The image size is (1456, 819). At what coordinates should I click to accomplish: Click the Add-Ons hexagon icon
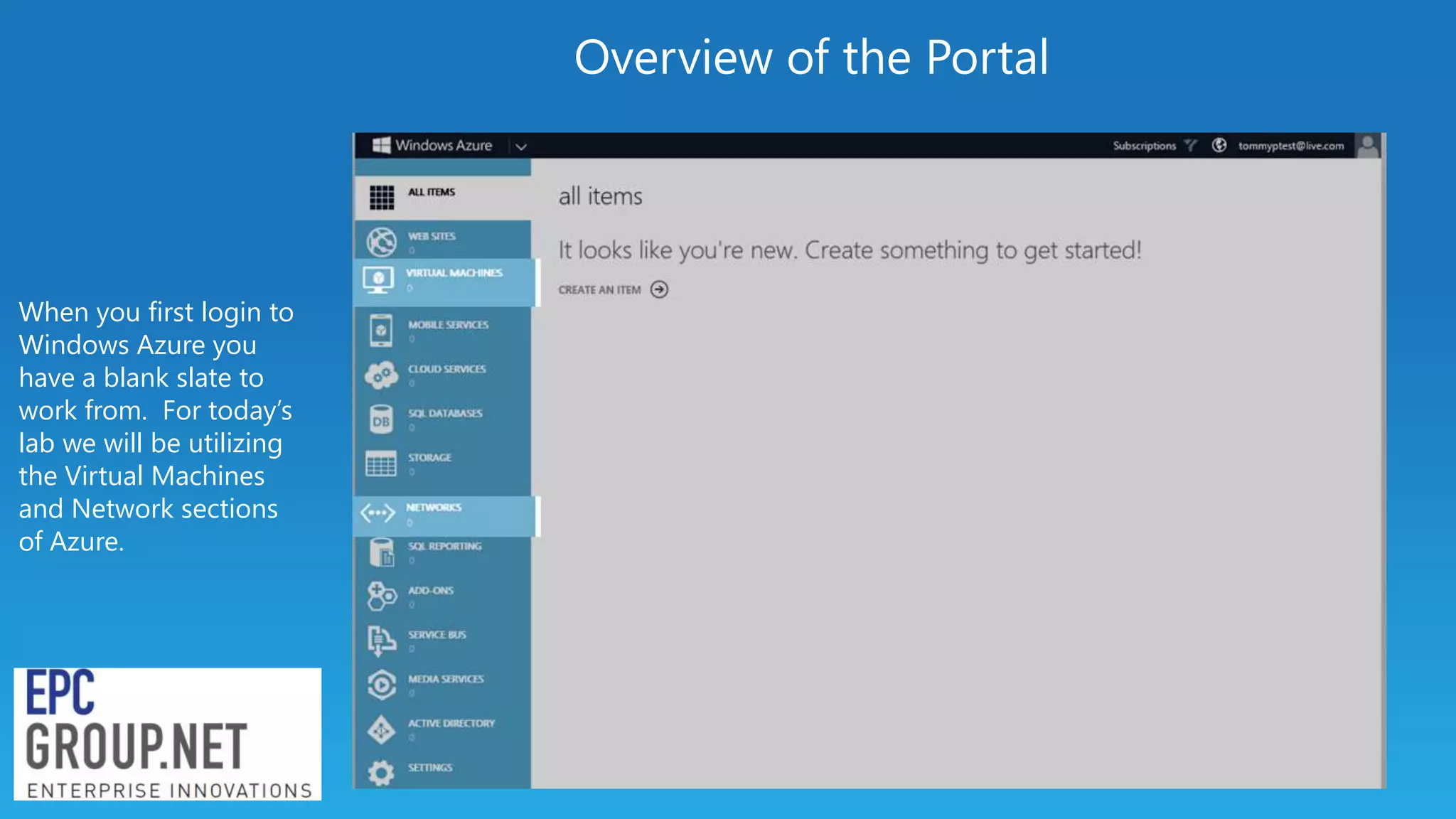[x=382, y=596]
